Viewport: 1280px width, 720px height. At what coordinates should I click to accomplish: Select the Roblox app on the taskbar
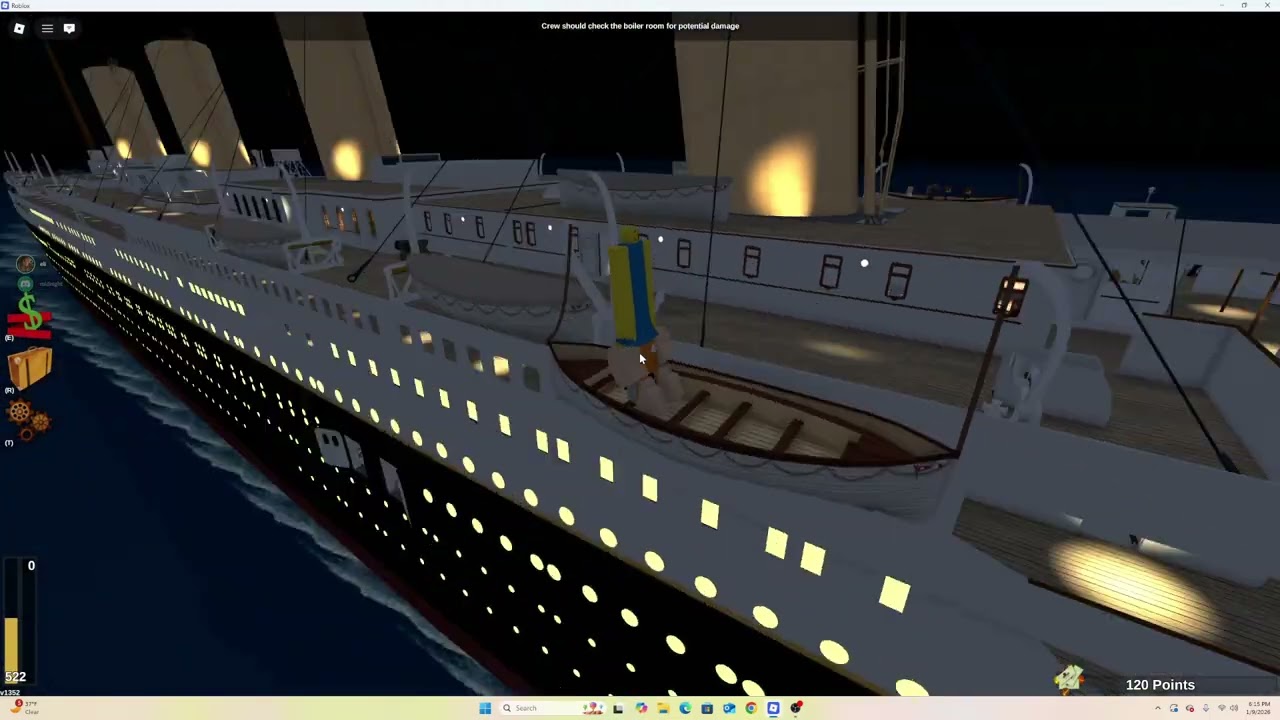coord(773,708)
